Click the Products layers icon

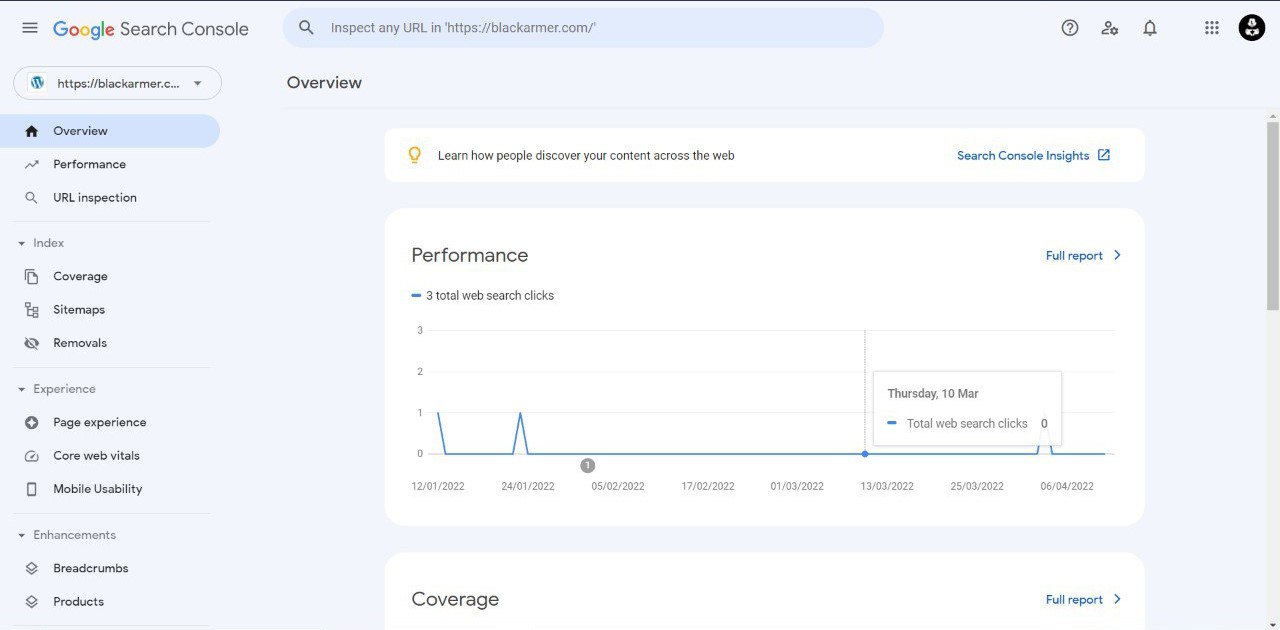tap(32, 602)
